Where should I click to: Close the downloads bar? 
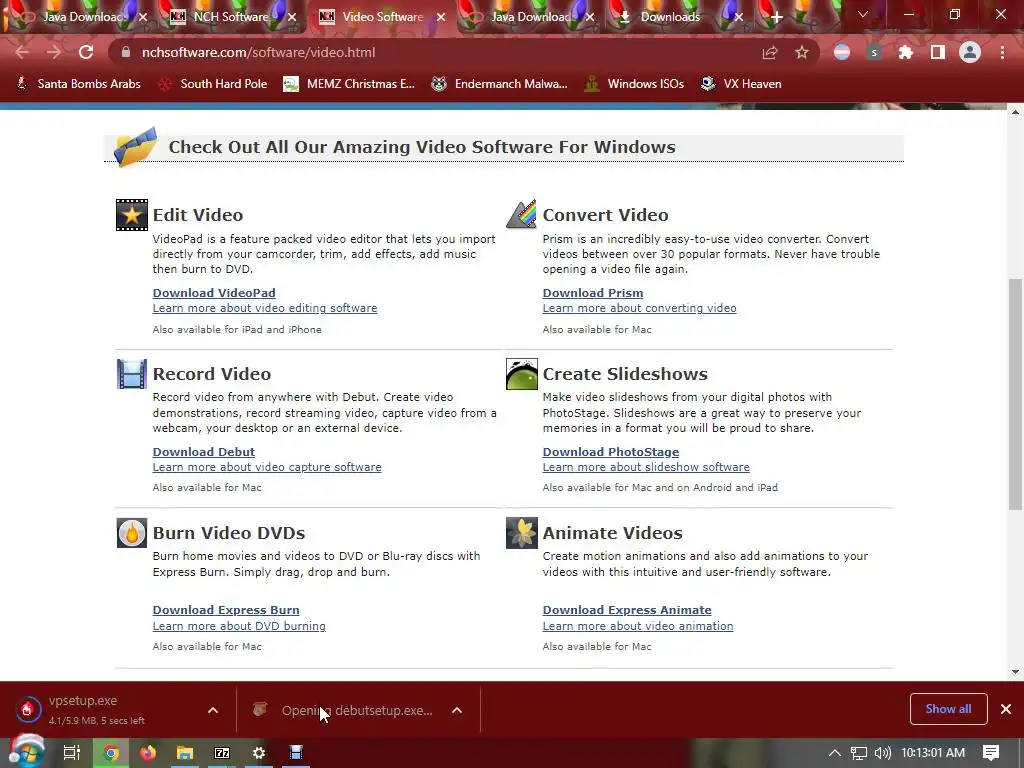(x=1006, y=709)
